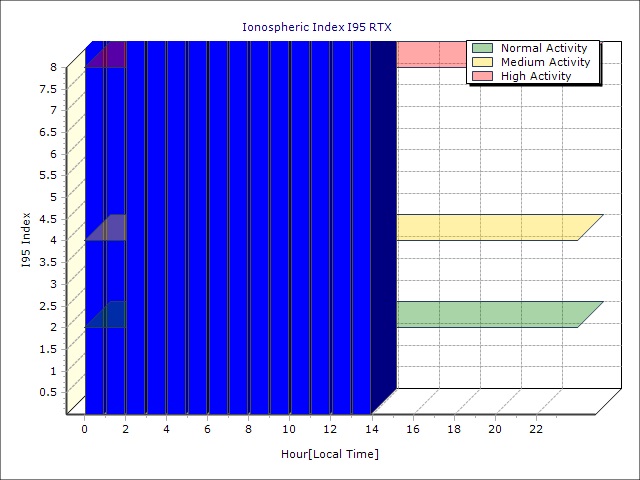Click the pink High Activity band in the chart
Screen dimensions: 640x480
pyautogui.click(x=431, y=54)
